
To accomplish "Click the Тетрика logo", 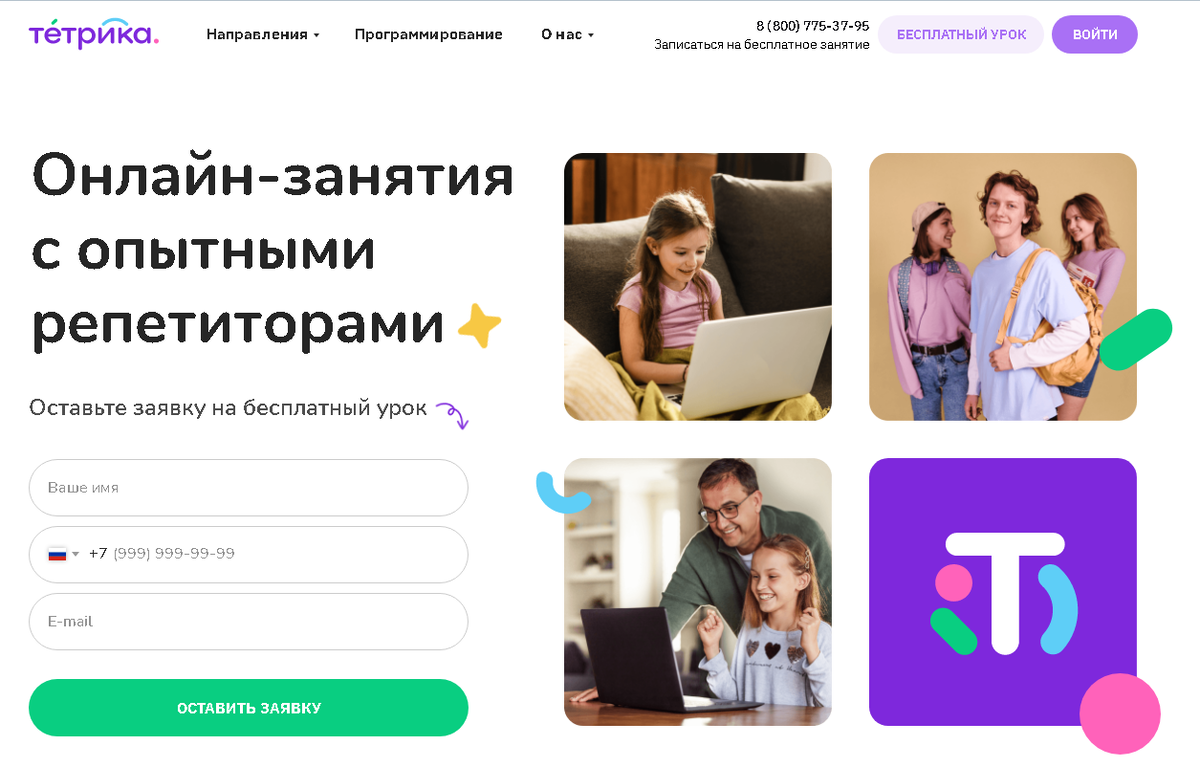I will 94,34.
